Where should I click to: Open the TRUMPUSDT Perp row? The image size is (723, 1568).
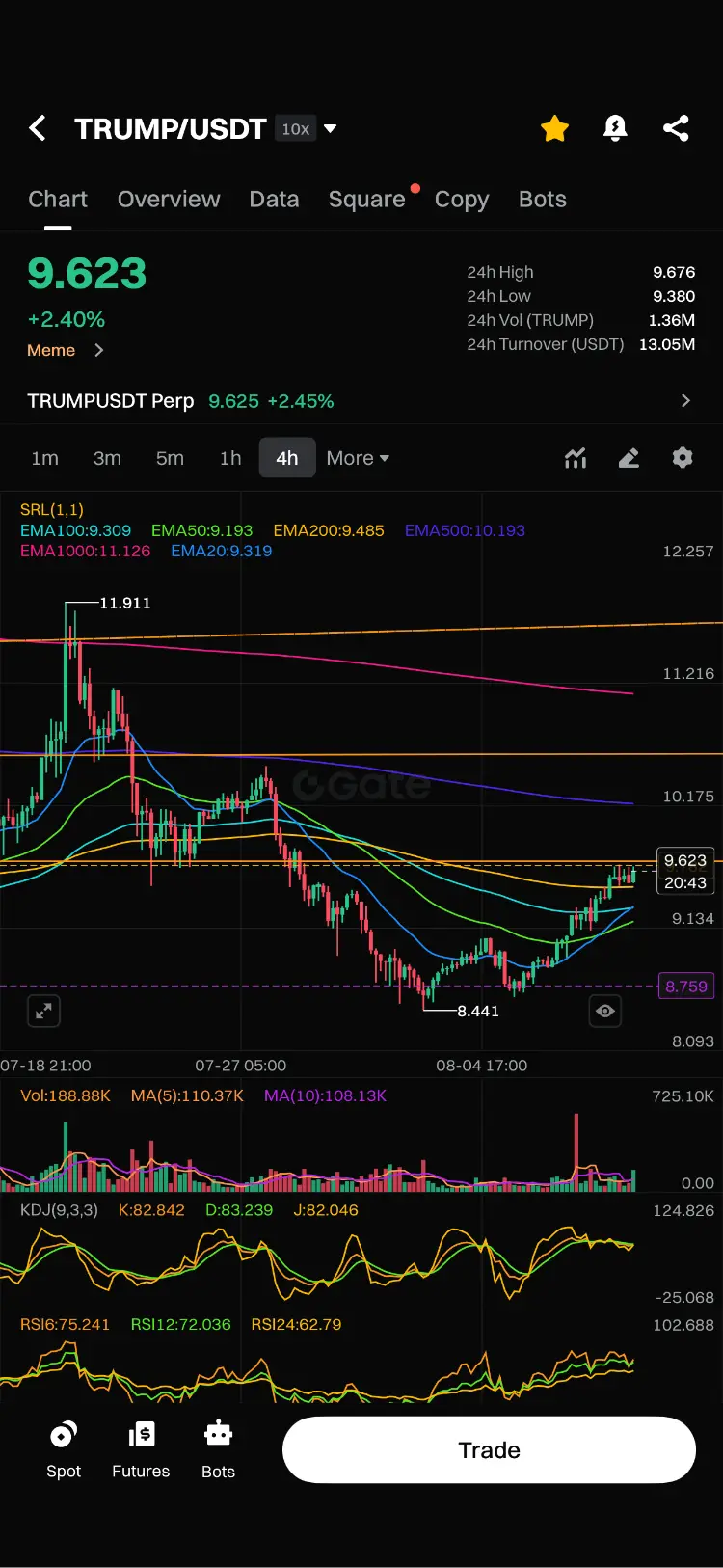[361, 401]
